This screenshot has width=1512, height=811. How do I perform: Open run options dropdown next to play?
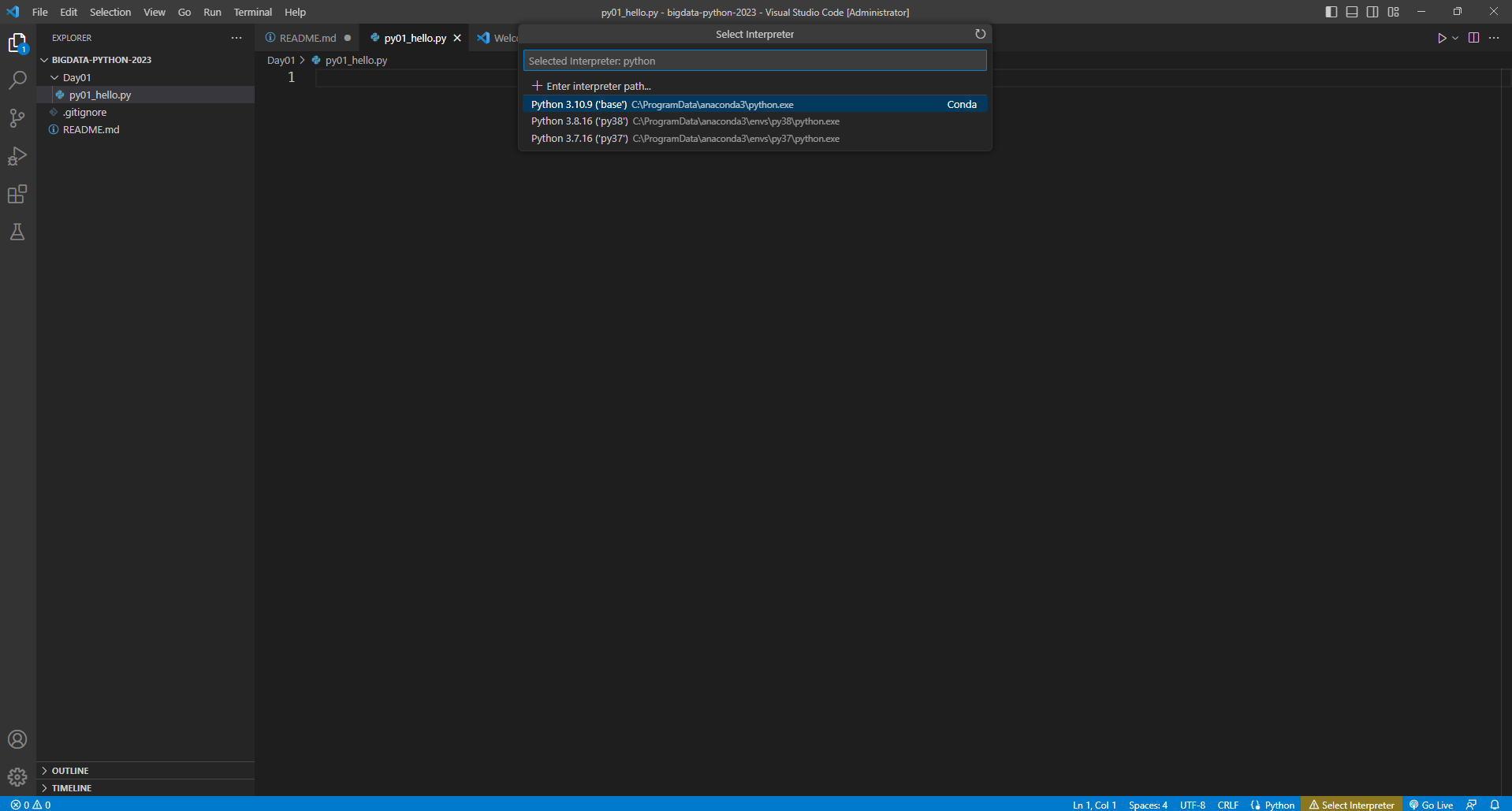1455,38
